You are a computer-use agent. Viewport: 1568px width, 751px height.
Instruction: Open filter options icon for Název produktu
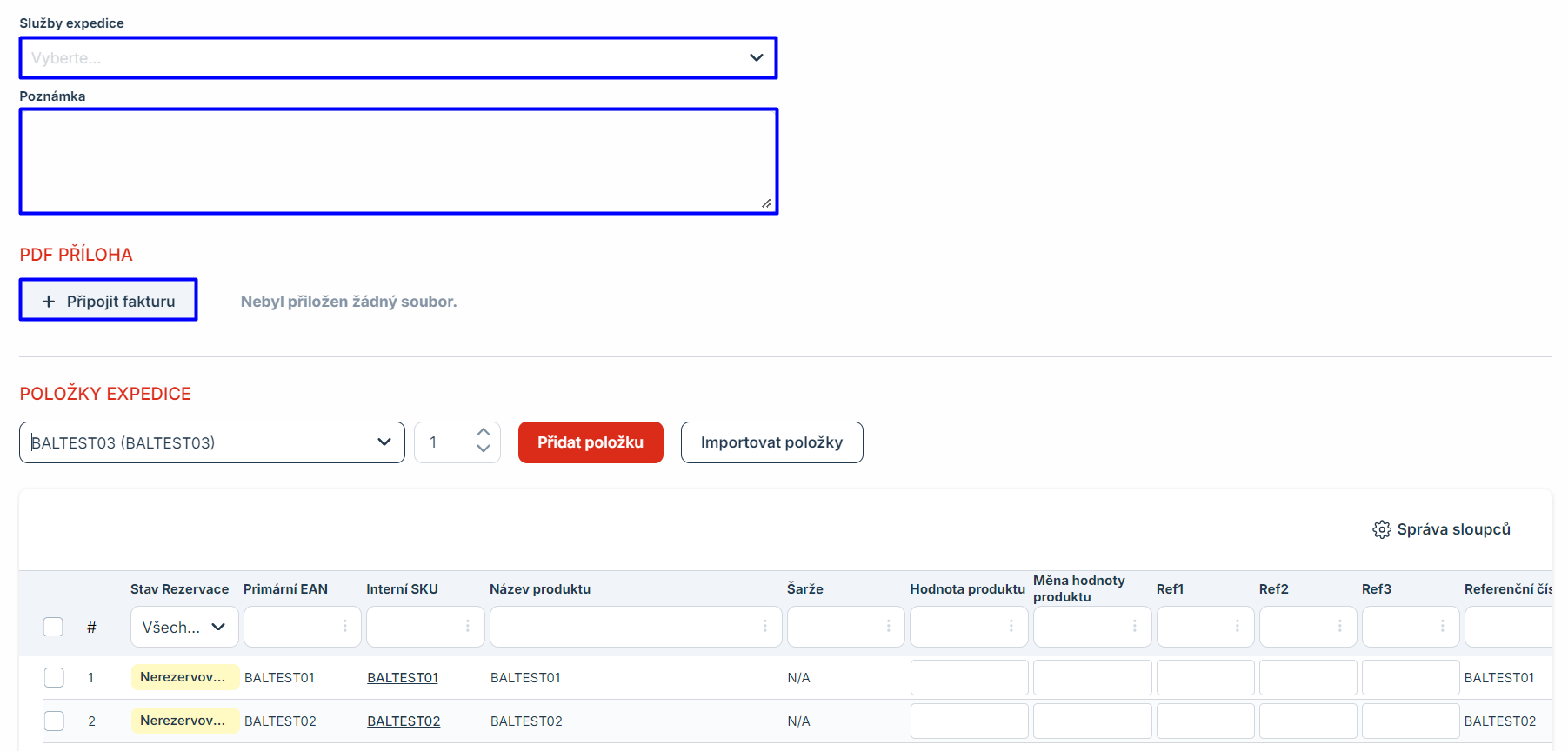click(765, 626)
